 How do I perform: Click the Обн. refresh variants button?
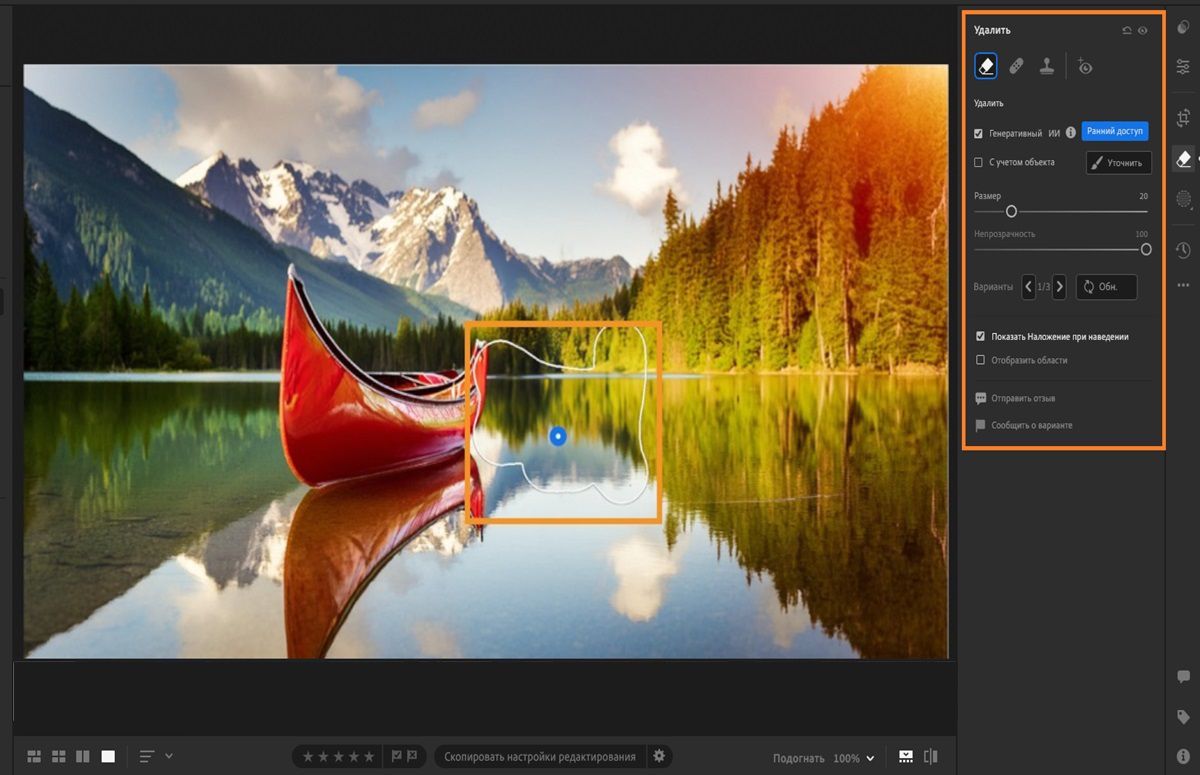(x=1106, y=287)
